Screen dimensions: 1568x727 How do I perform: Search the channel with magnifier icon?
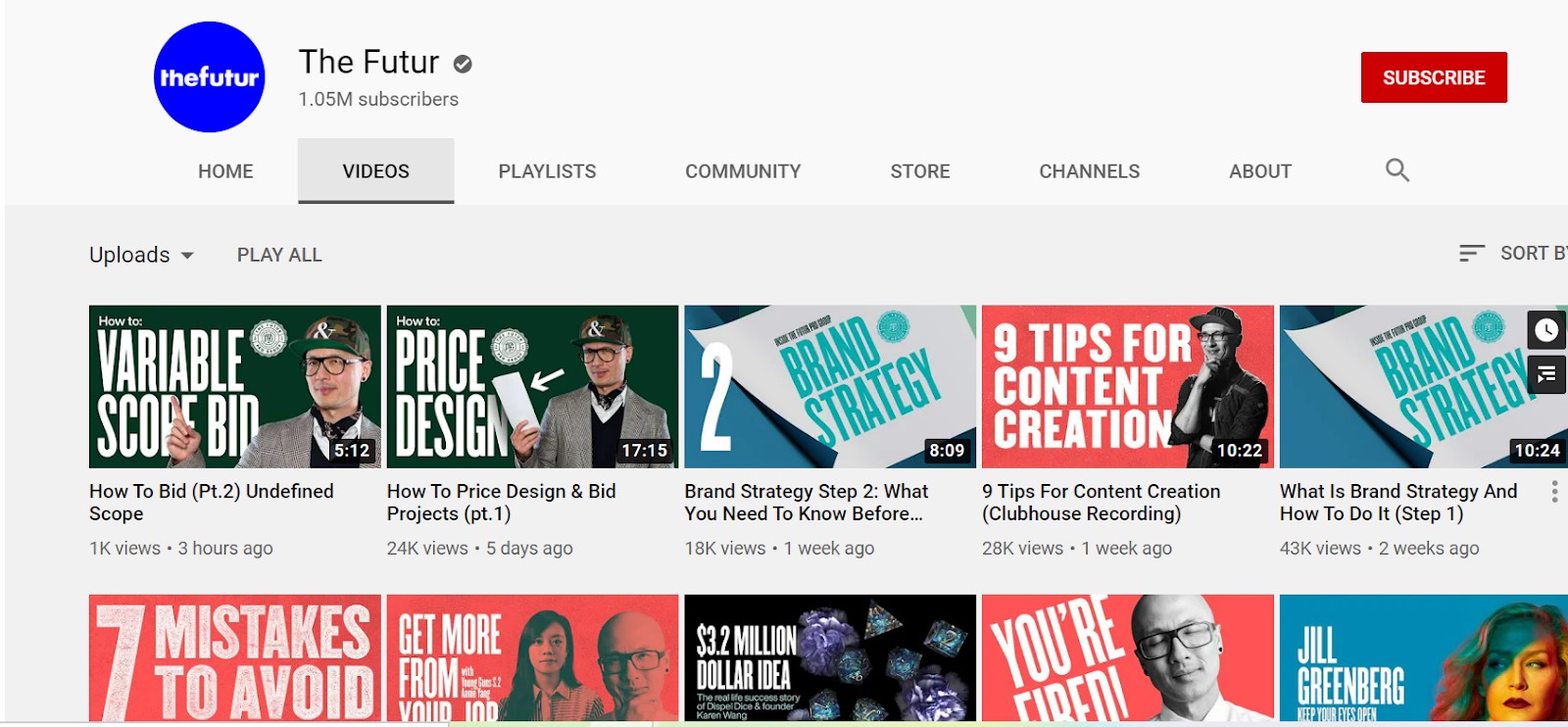[x=1397, y=170]
